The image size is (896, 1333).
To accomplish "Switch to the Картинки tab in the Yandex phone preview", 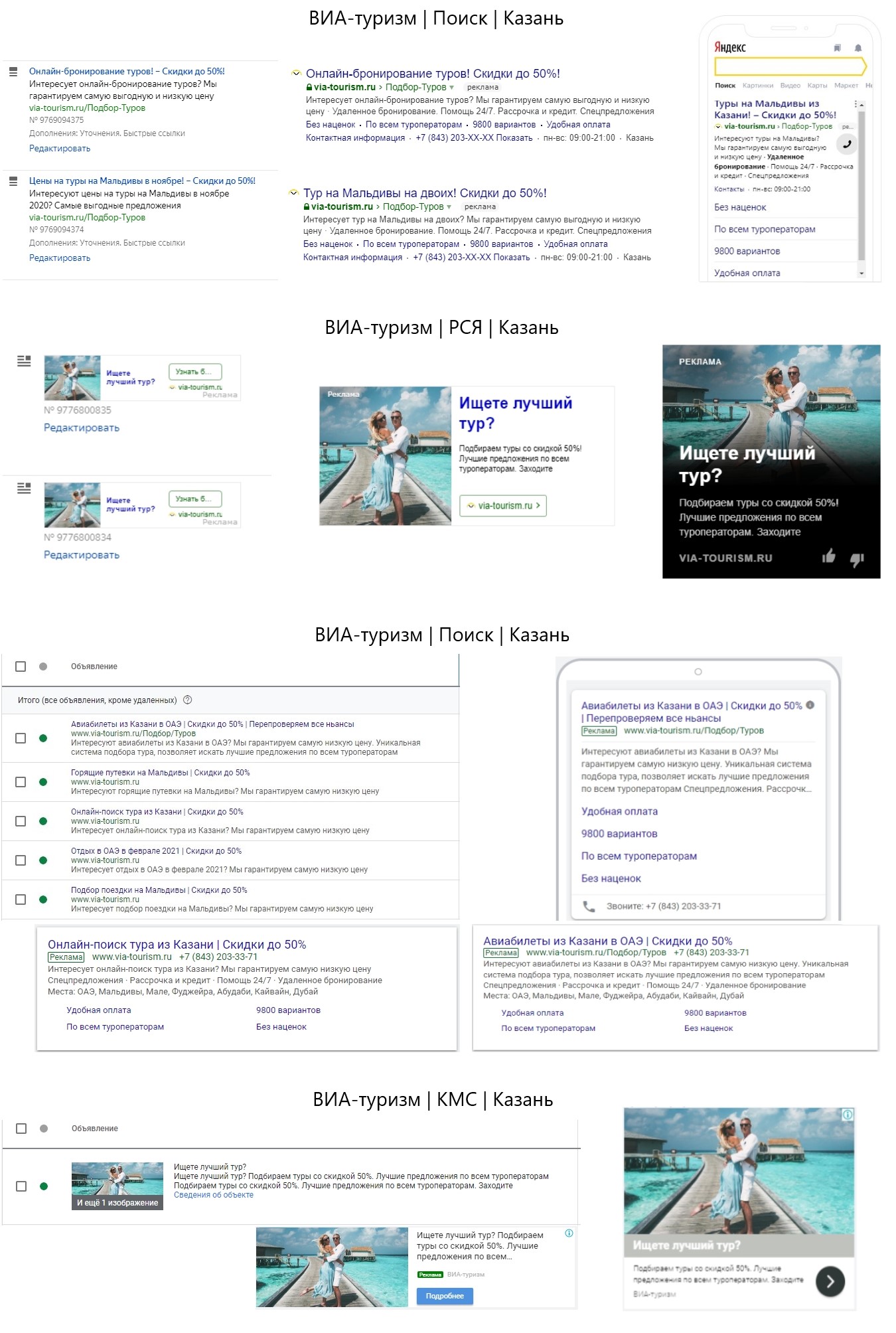I will (758, 86).
